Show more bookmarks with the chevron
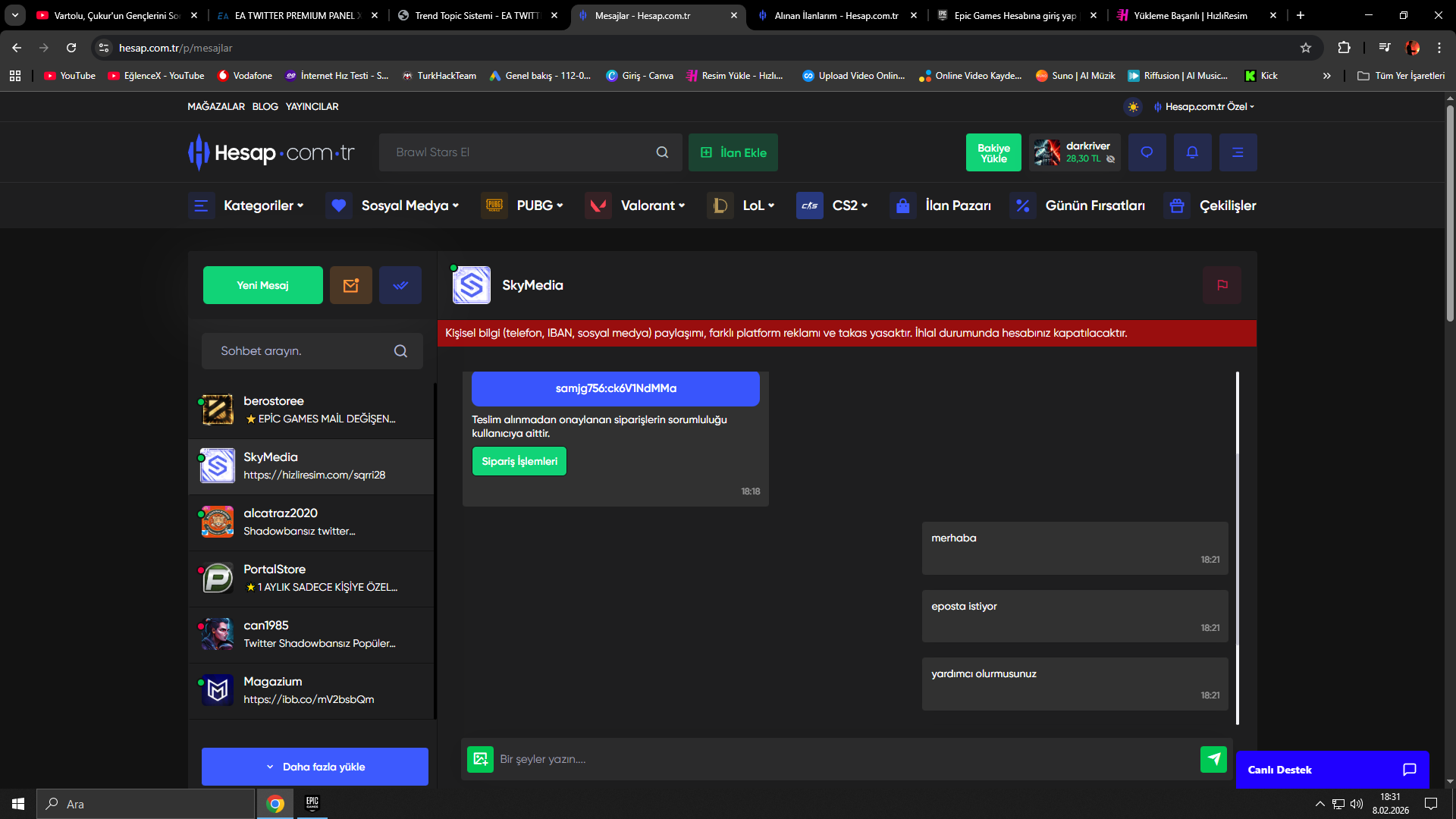 click(1326, 76)
